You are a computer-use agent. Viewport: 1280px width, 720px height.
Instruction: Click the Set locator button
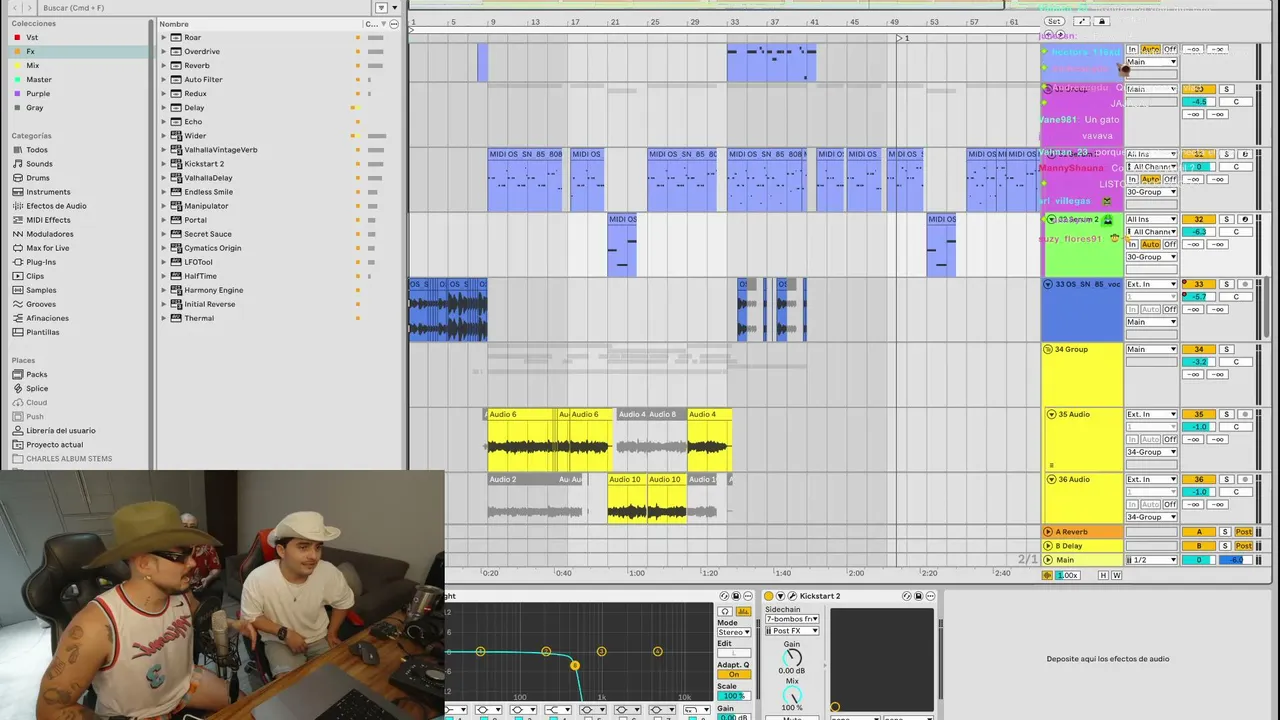(x=1054, y=21)
